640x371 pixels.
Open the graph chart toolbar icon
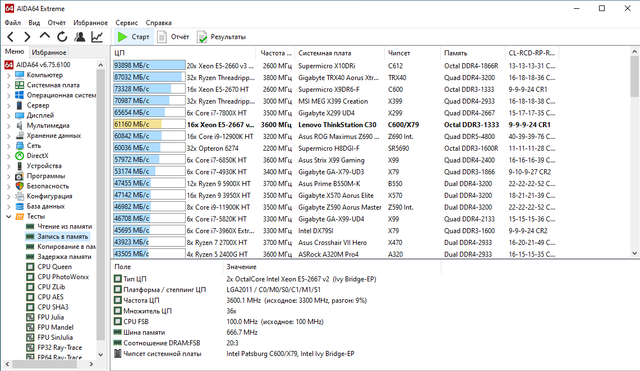click(97, 37)
